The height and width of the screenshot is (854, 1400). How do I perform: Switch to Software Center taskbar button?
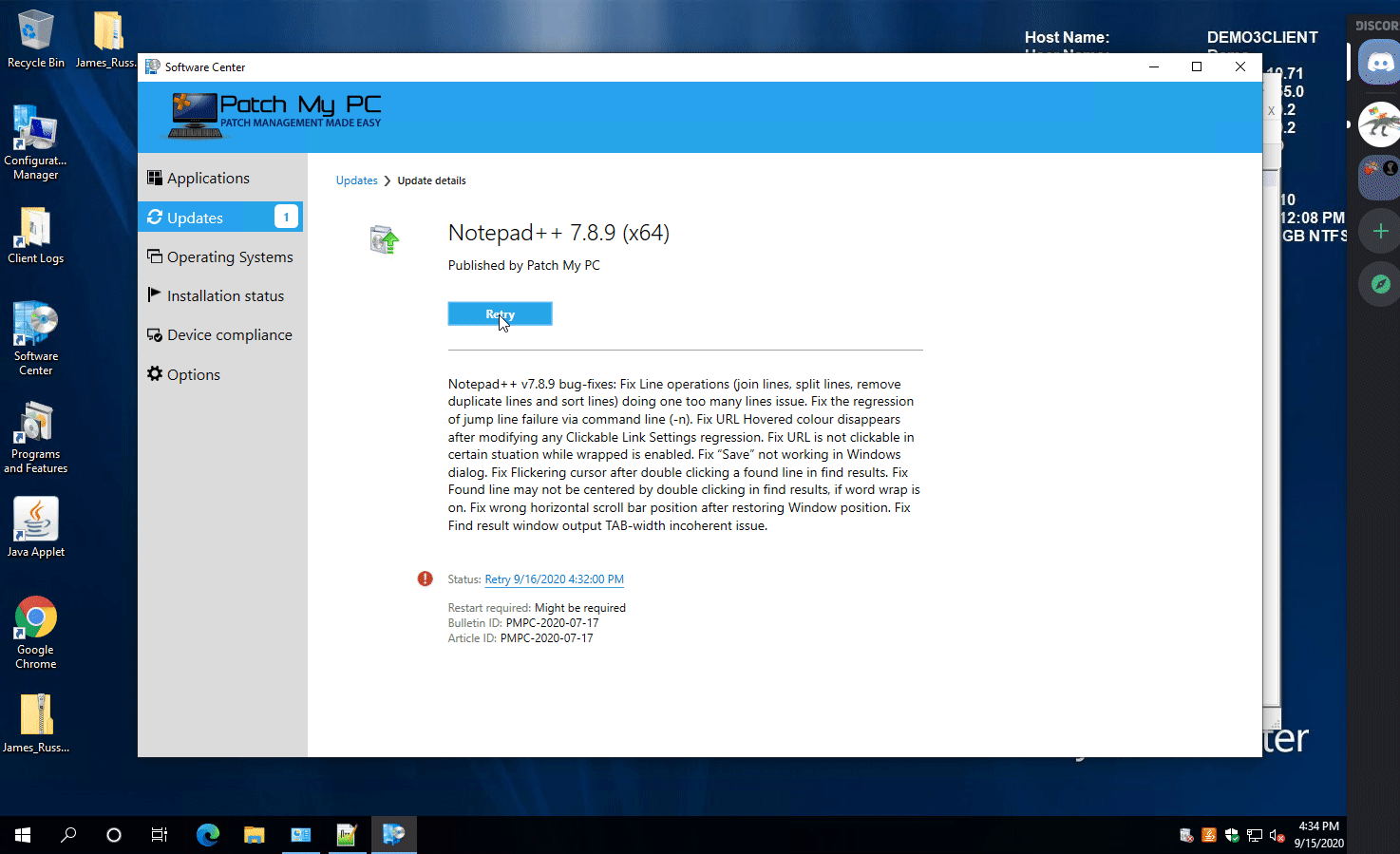pyautogui.click(x=393, y=835)
